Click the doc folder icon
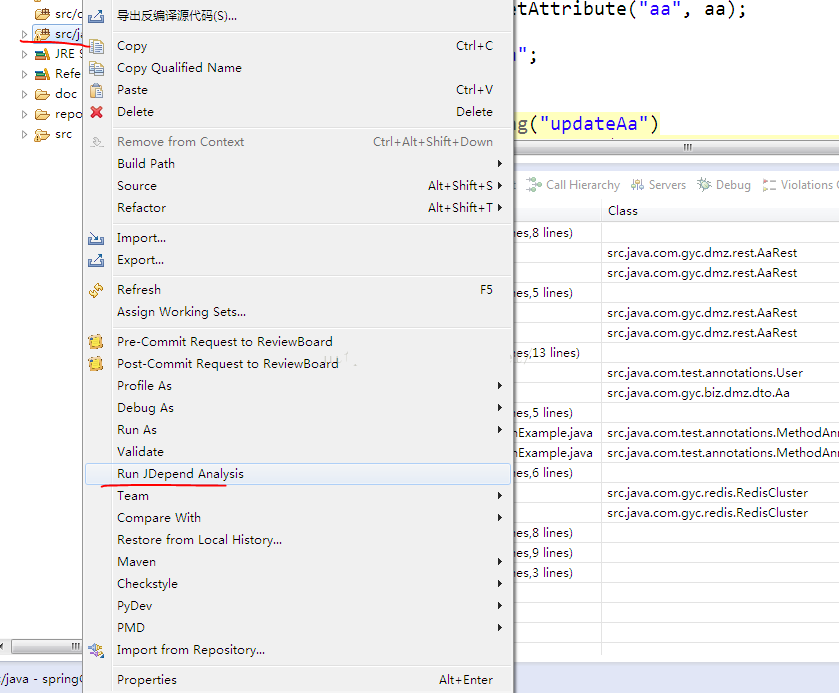 click(42, 94)
